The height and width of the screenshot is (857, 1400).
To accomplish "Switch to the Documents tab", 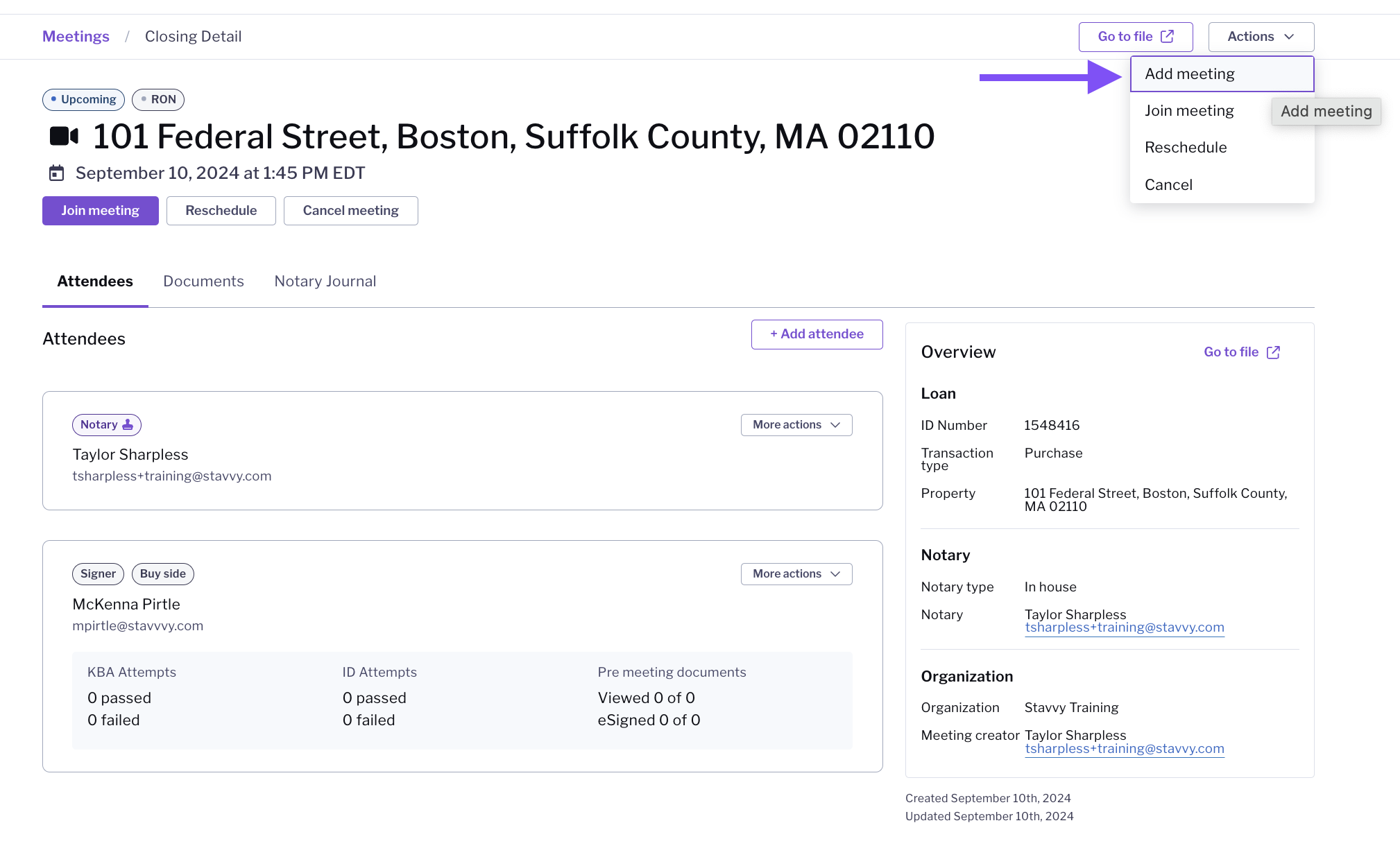I will point(203,281).
